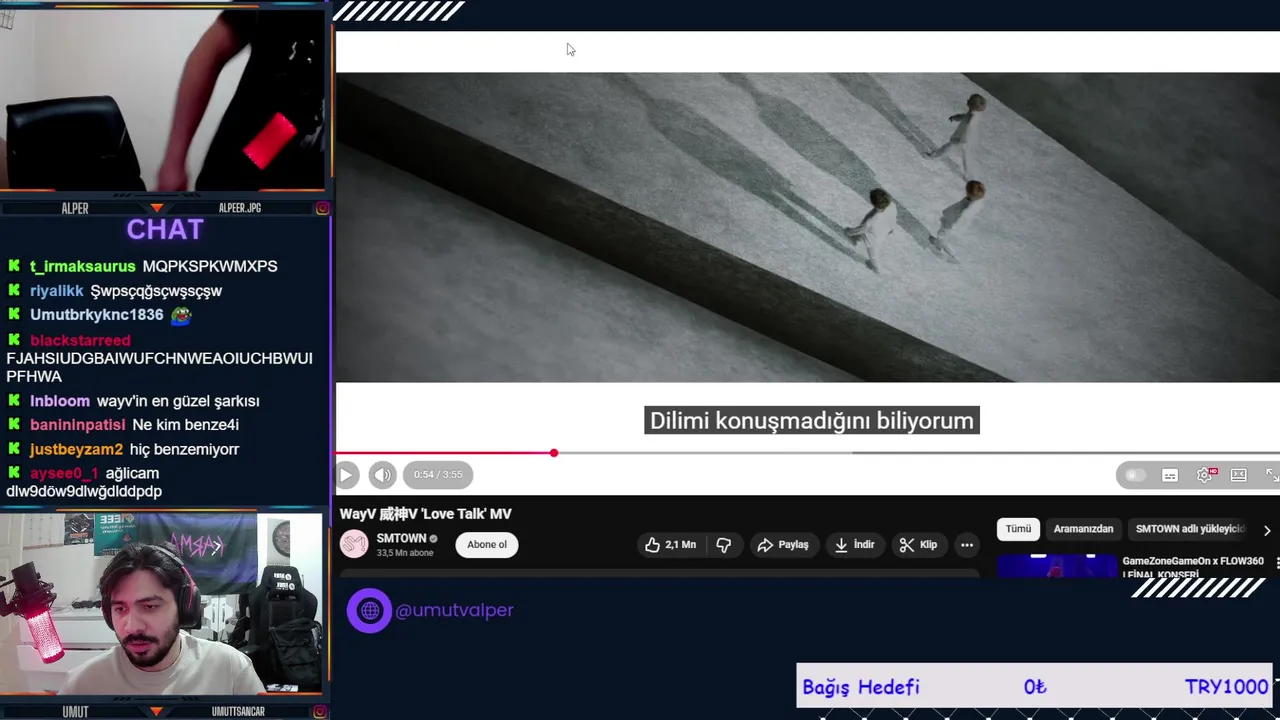This screenshot has height=720, width=1280.
Task: Click the Kick badge beside t_irmaksaurus
Action: point(14,266)
